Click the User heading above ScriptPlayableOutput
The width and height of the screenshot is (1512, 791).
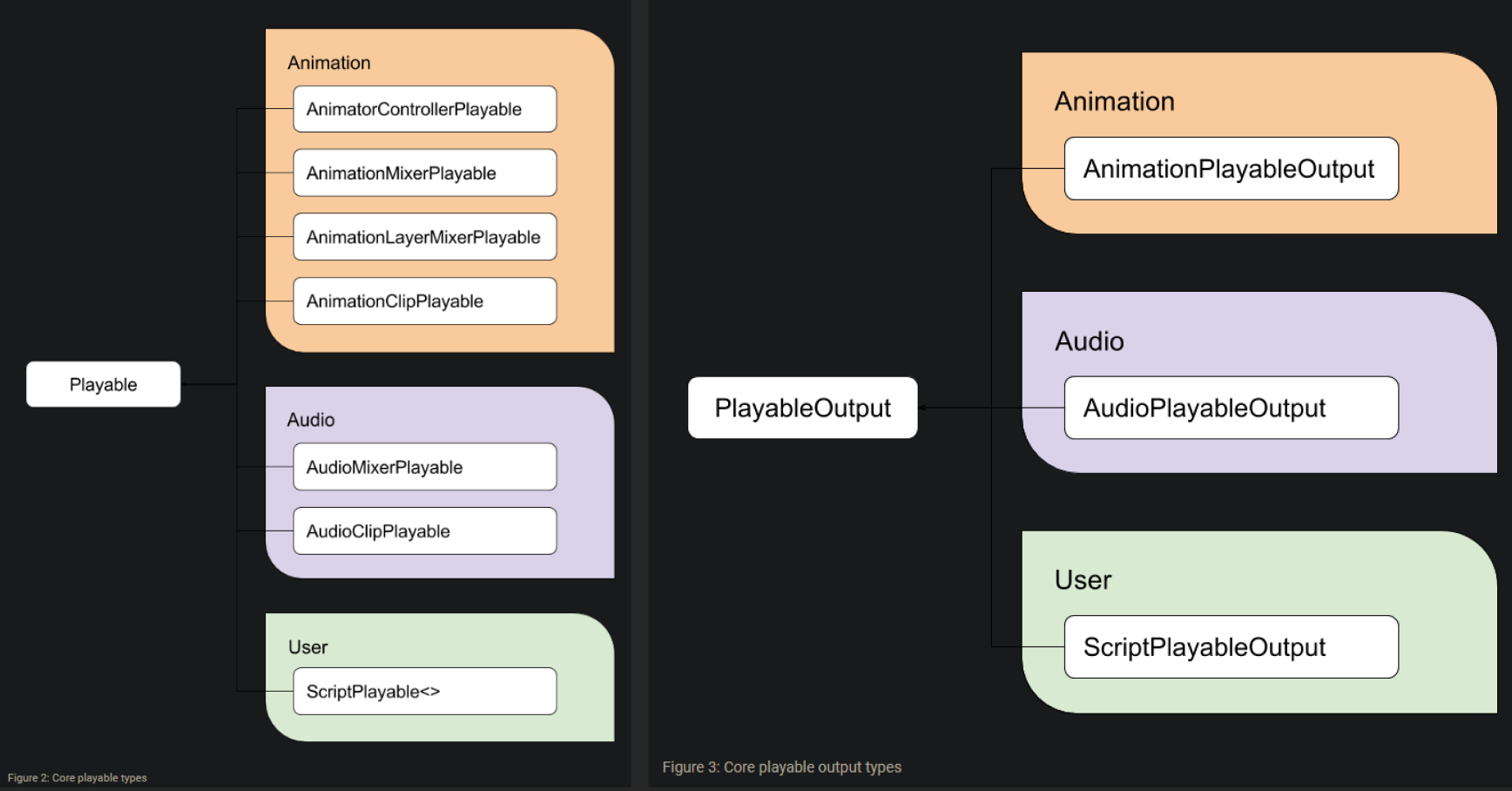pos(1083,580)
